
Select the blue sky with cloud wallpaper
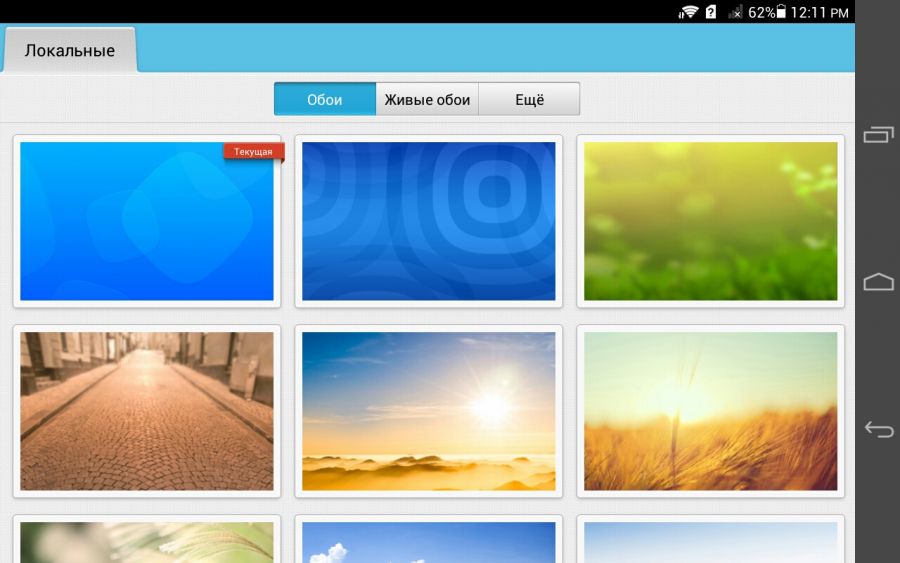pos(429,542)
